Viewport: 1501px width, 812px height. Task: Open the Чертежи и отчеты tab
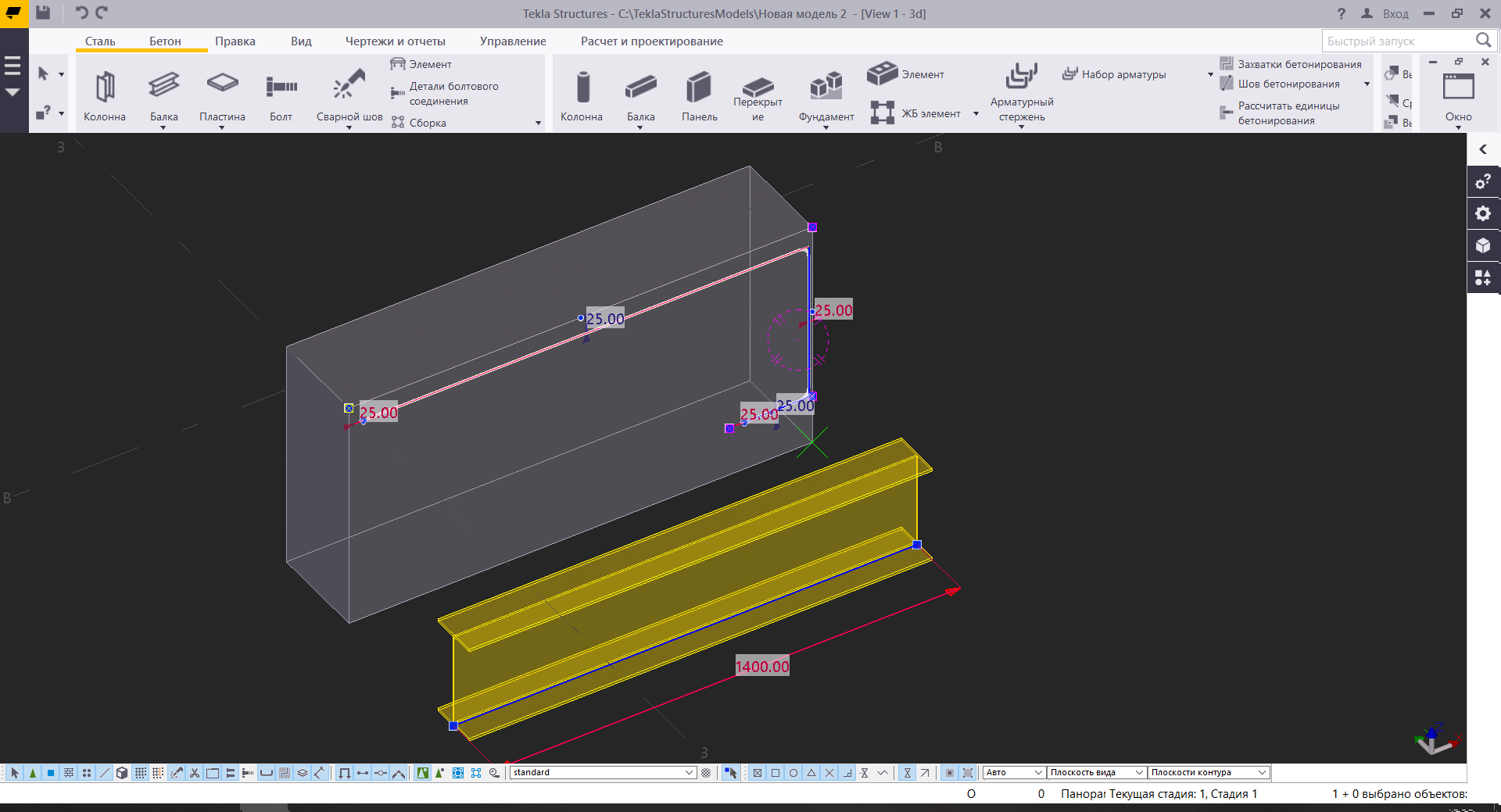395,41
